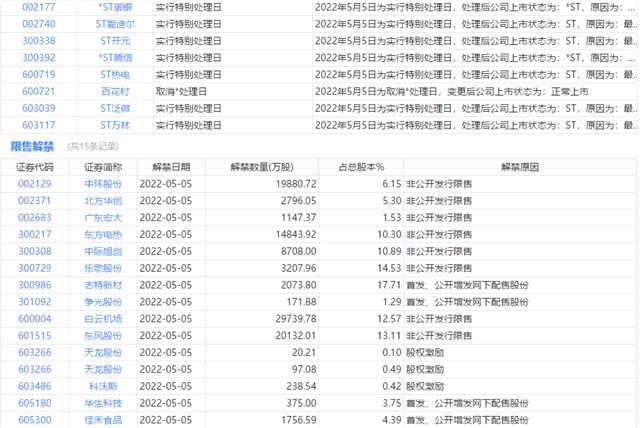Open stock code 300308 link
The width and height of the screenshot is (640, 428).
click(35, 251)
